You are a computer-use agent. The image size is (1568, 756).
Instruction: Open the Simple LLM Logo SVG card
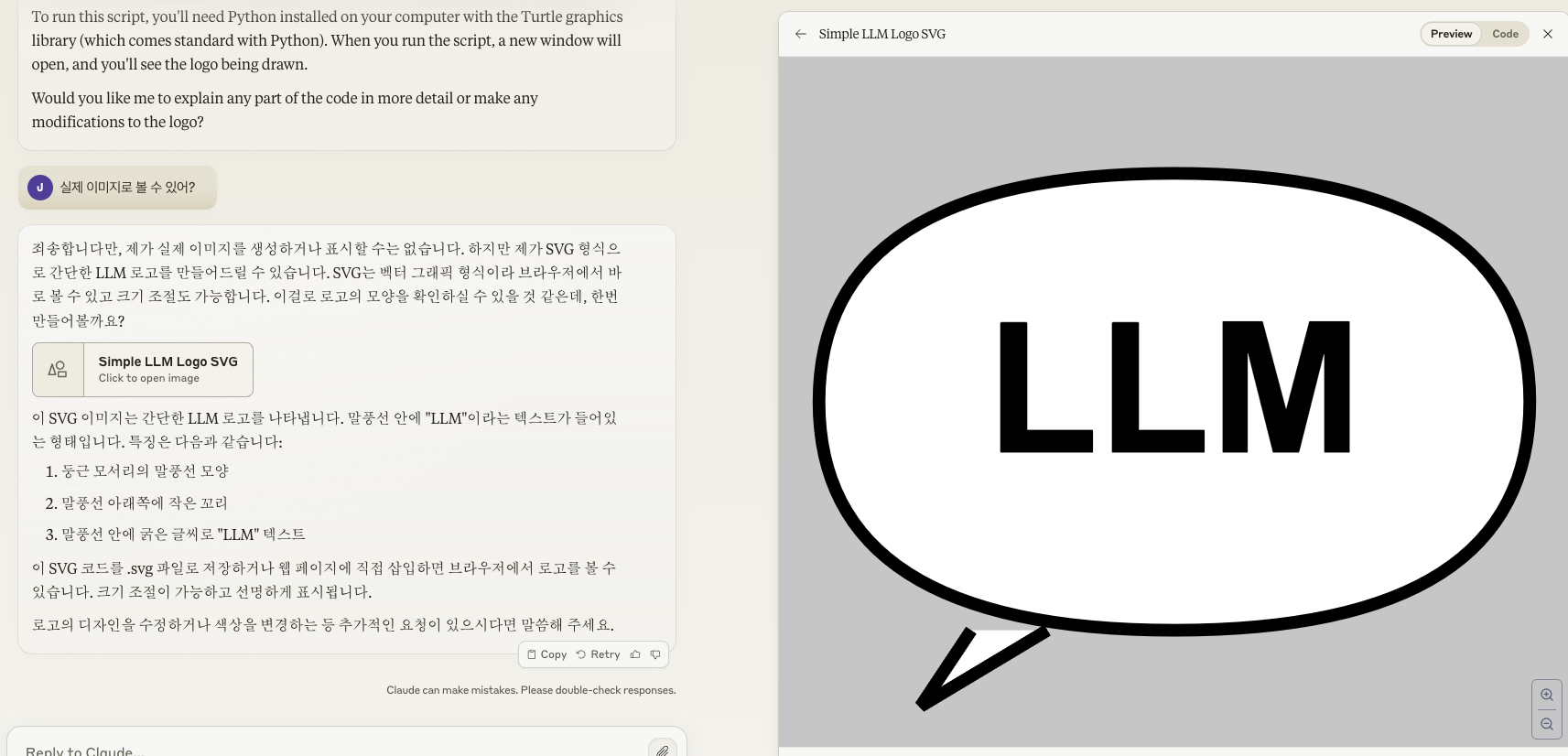(168, 370)
